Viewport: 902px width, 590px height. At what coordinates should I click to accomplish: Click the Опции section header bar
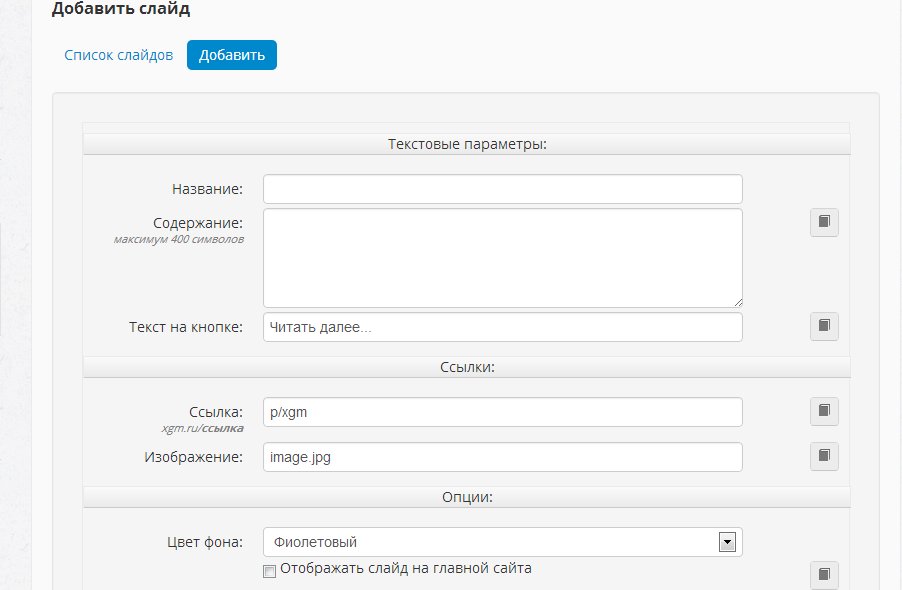coord(467,497)
